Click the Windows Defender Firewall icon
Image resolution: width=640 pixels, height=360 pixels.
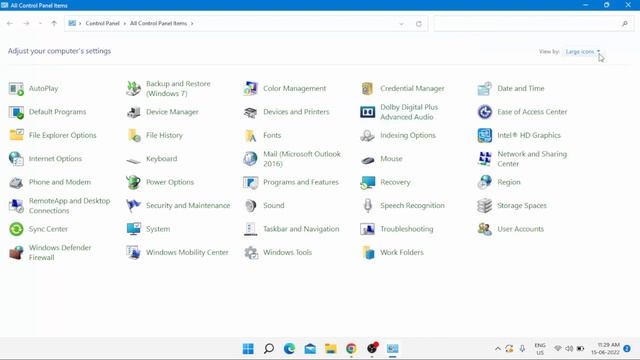point(16,253)
